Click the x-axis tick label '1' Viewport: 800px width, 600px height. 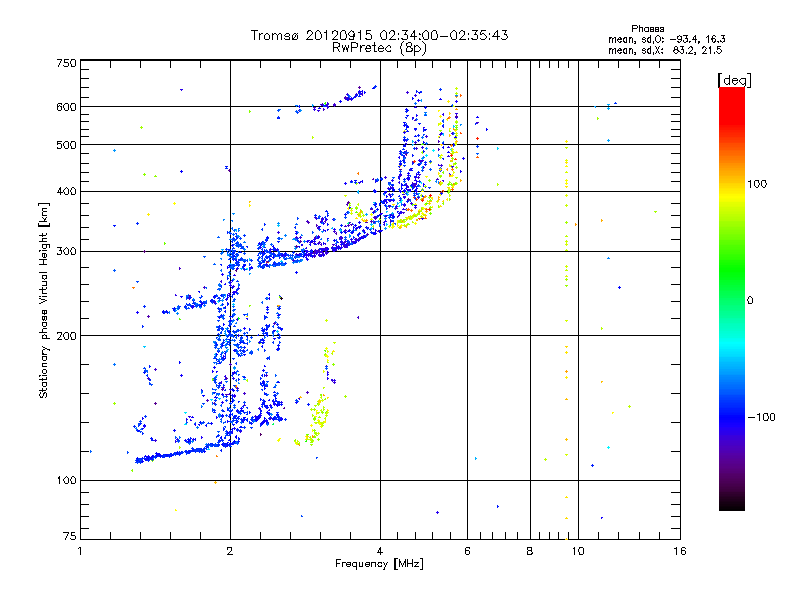click(80, 551)
